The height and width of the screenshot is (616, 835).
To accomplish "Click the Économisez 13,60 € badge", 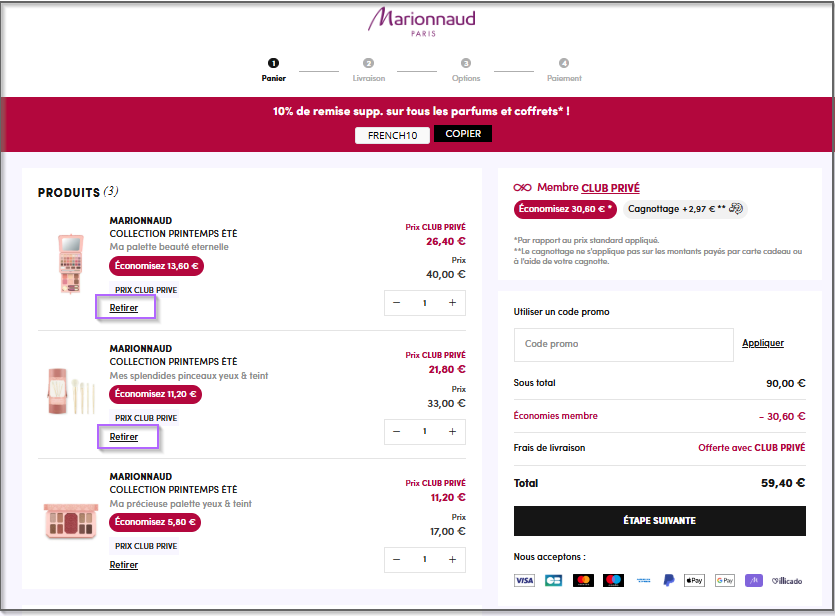I will (x=157, y=266).
